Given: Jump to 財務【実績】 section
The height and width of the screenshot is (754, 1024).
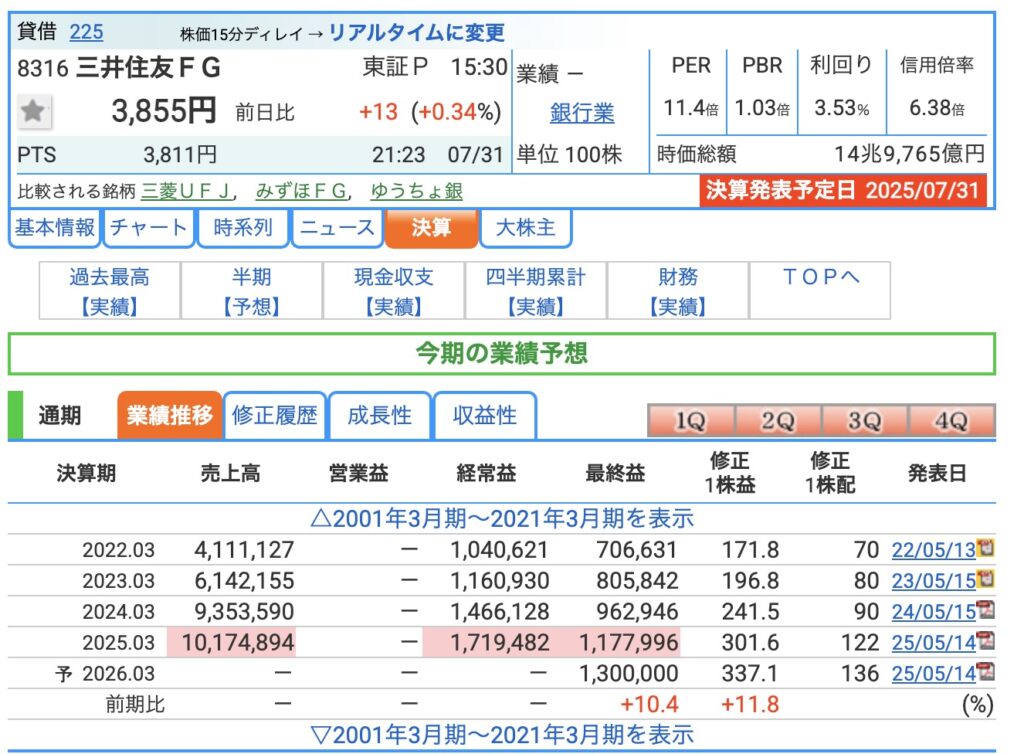Looking at the screenshot, I should [678, 291].
